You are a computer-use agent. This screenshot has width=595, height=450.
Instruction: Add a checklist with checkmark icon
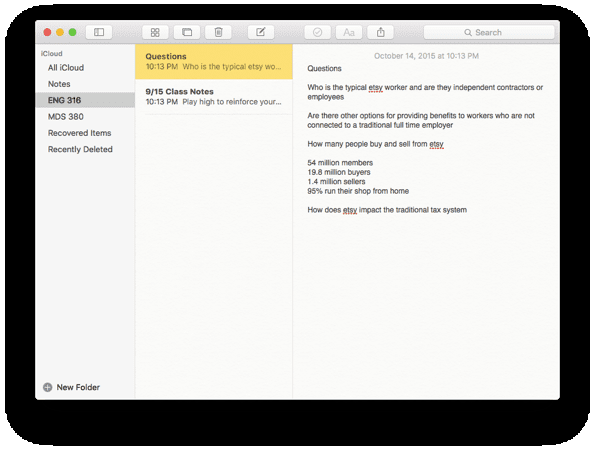point(318,32)
